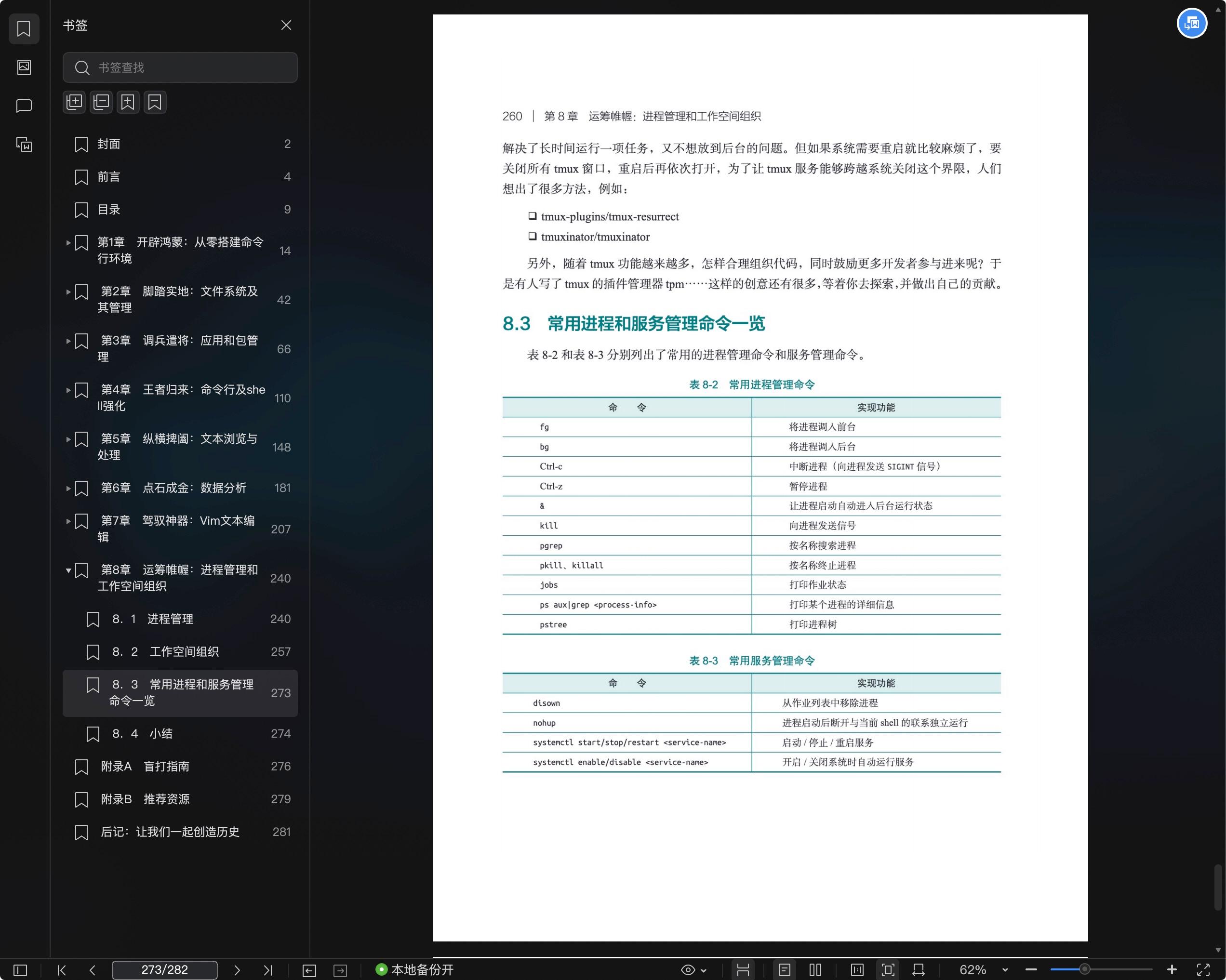This screenshot has width=1226, height=980.
Task: Go to the first page
Action: (61, 970)
